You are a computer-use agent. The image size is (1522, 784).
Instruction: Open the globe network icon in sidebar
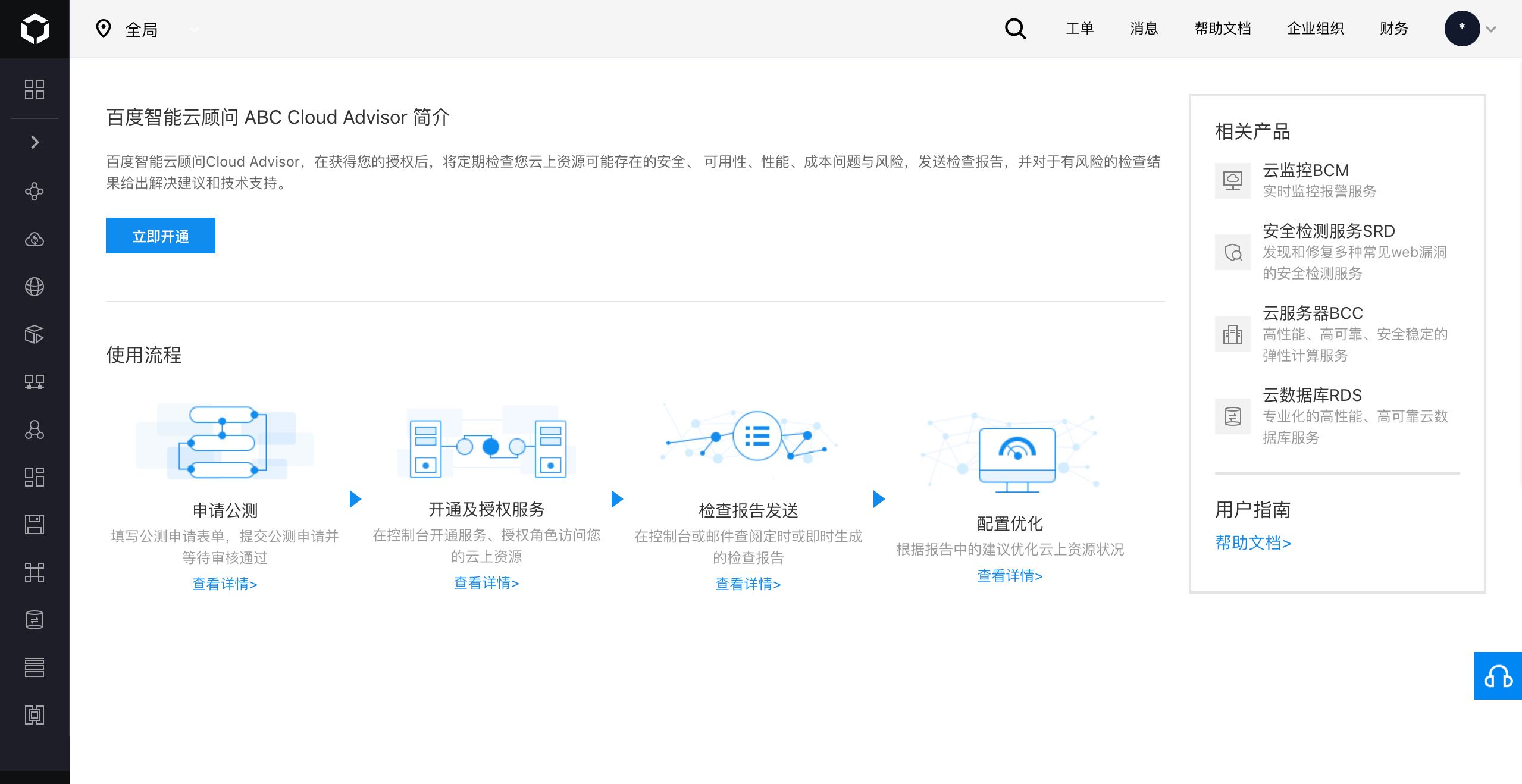point(35,287)
